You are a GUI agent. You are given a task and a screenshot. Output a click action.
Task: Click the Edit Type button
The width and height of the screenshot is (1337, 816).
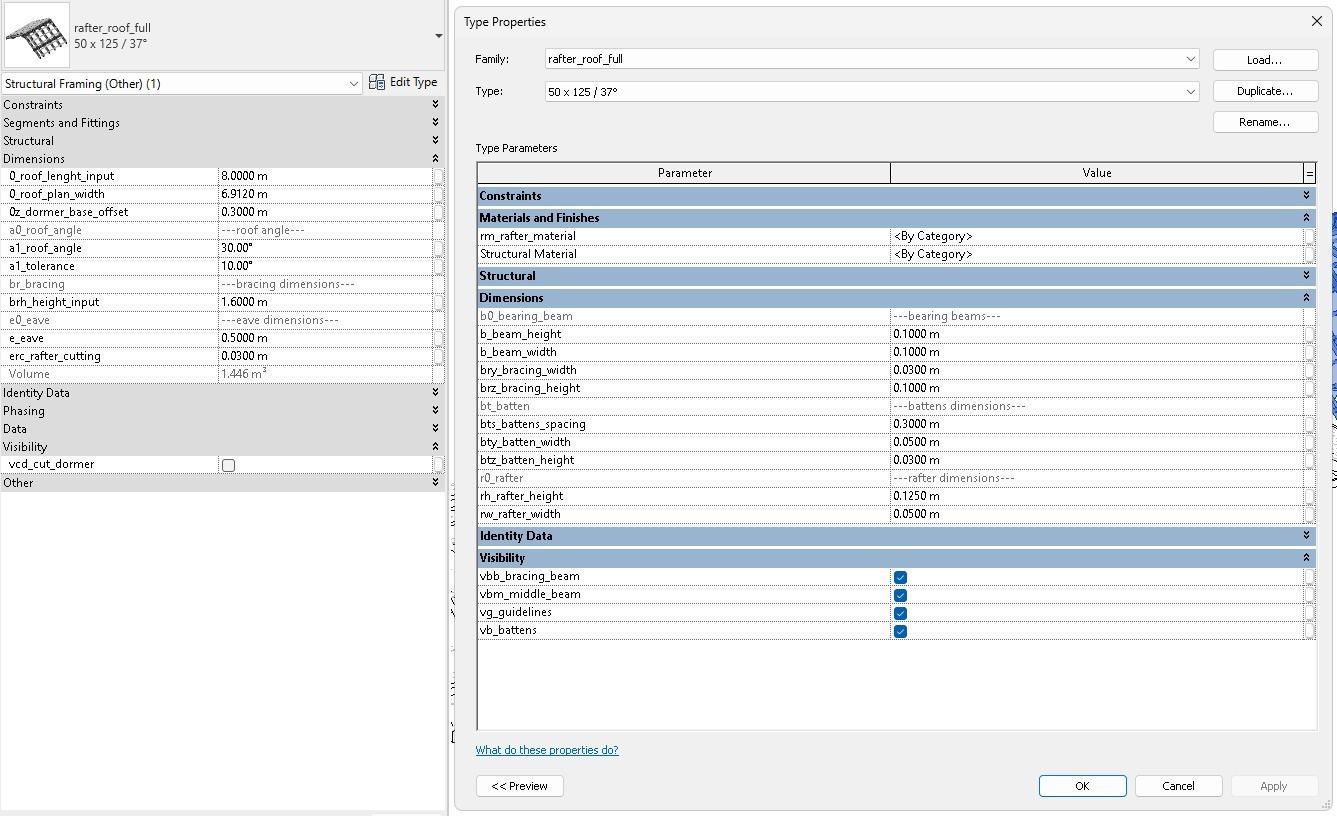click(x=403, y=83)
